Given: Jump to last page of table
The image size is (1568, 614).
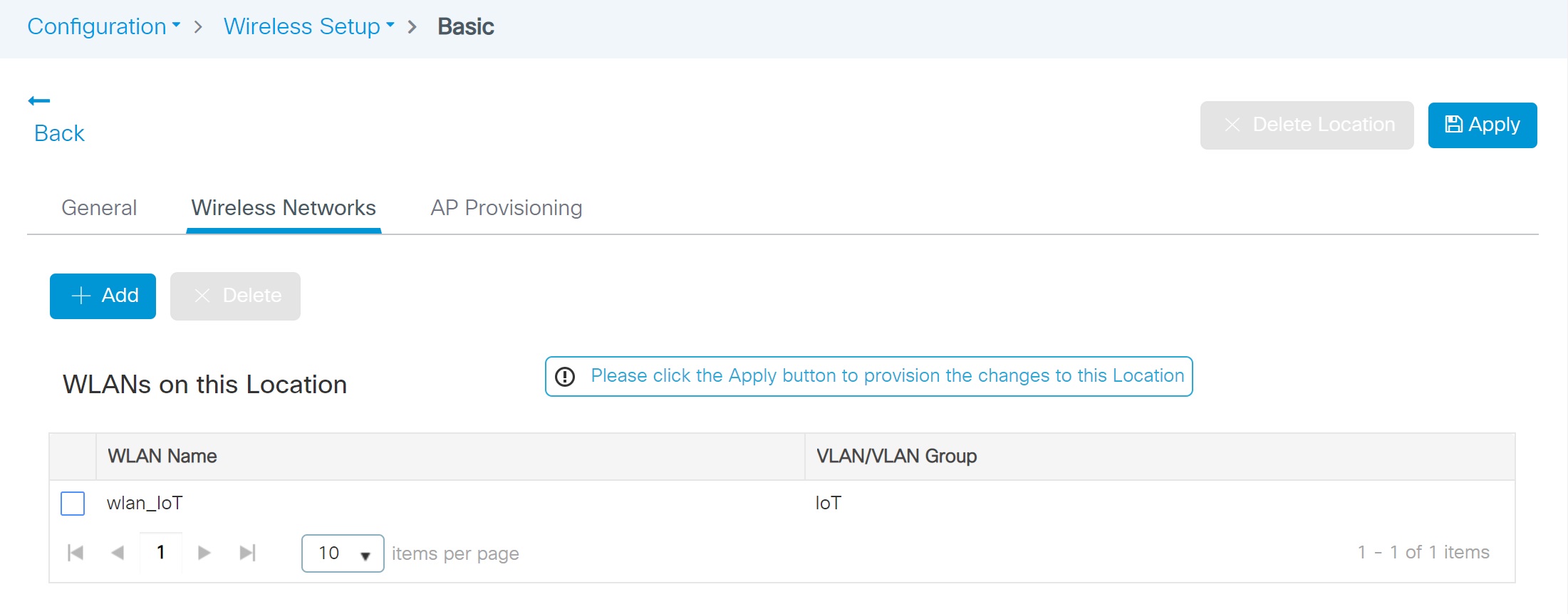Looking at the screenshot, I should pos(247,553).
